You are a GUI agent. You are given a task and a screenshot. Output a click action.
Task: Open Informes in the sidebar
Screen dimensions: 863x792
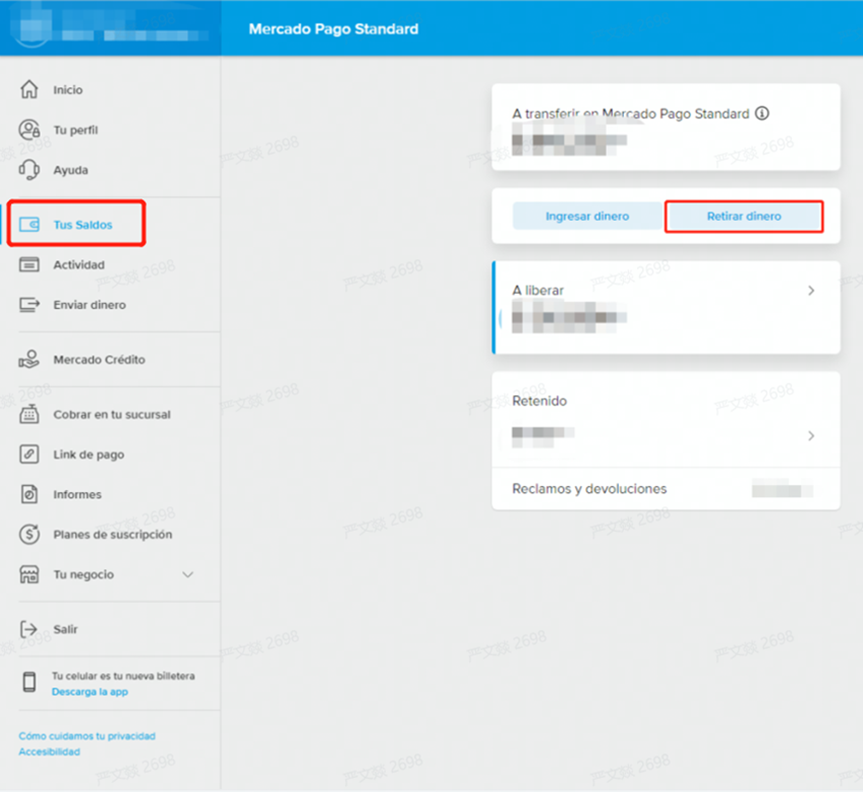click(x=77, y=495)
